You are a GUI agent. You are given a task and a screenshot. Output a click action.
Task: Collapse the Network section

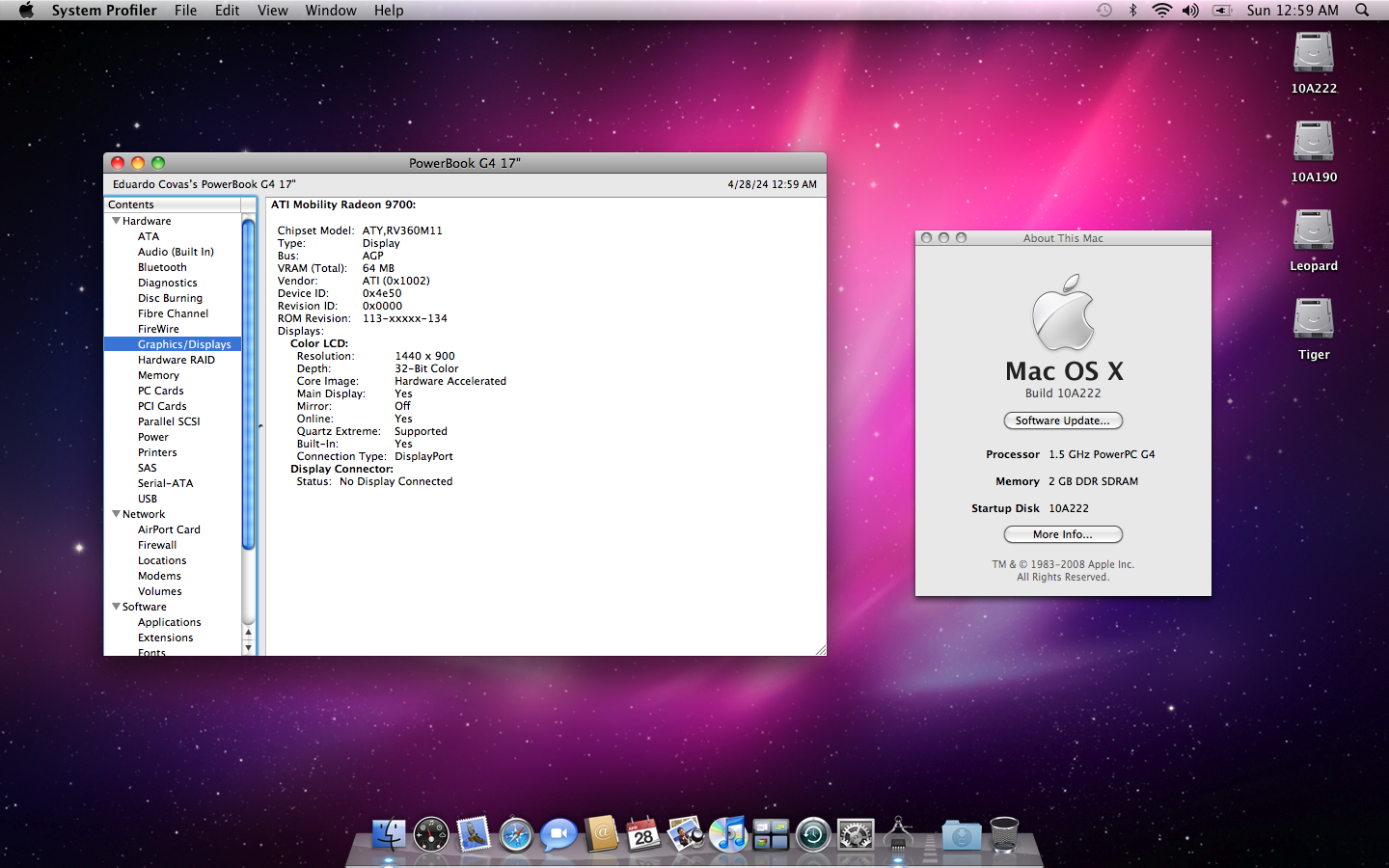coord(116,513)
